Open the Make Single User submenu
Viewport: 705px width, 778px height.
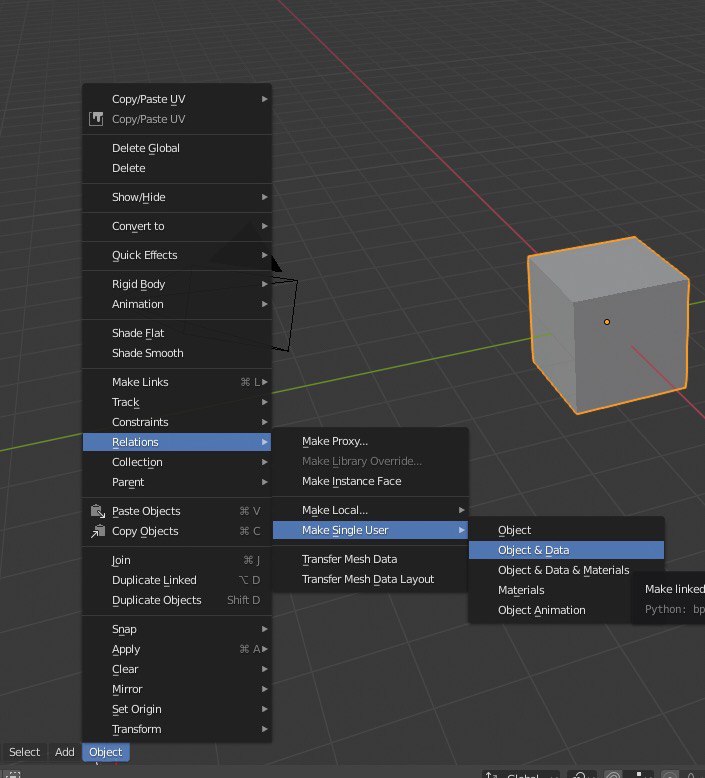pos(370,530)
